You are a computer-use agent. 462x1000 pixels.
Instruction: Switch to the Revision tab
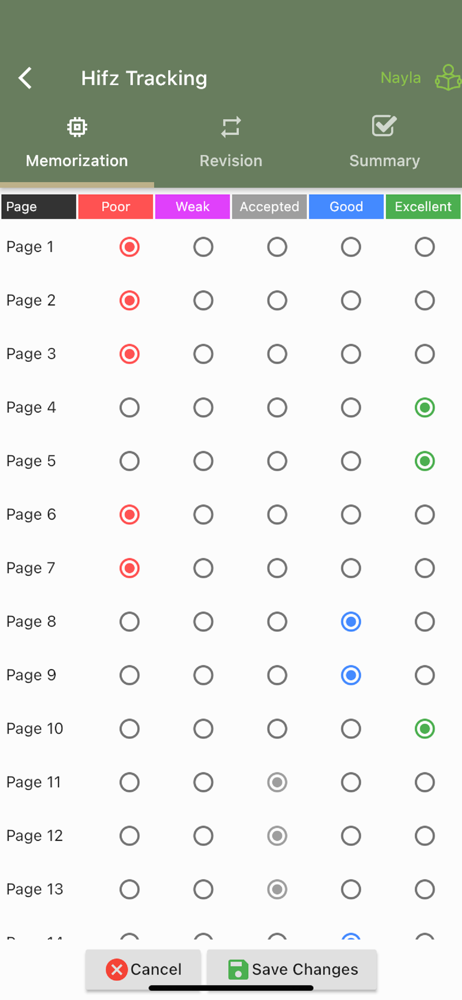tap(231, 143)
